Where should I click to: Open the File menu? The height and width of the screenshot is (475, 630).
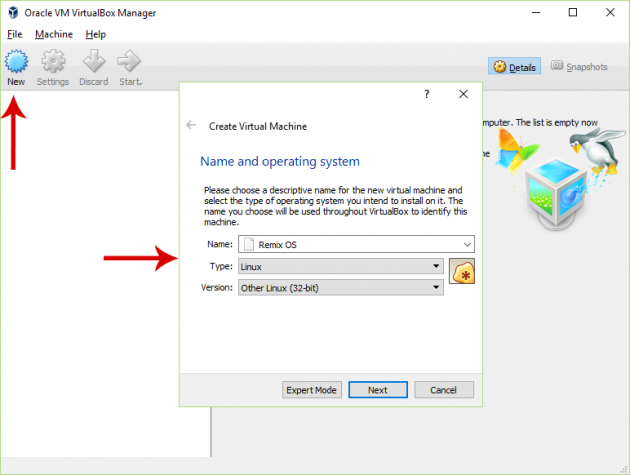point(15,34)
